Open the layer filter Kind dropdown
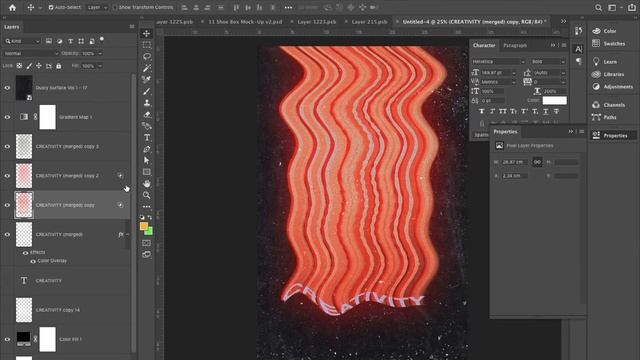The width and height of the screenshot is (640, 360). click(x=22, y=41)
